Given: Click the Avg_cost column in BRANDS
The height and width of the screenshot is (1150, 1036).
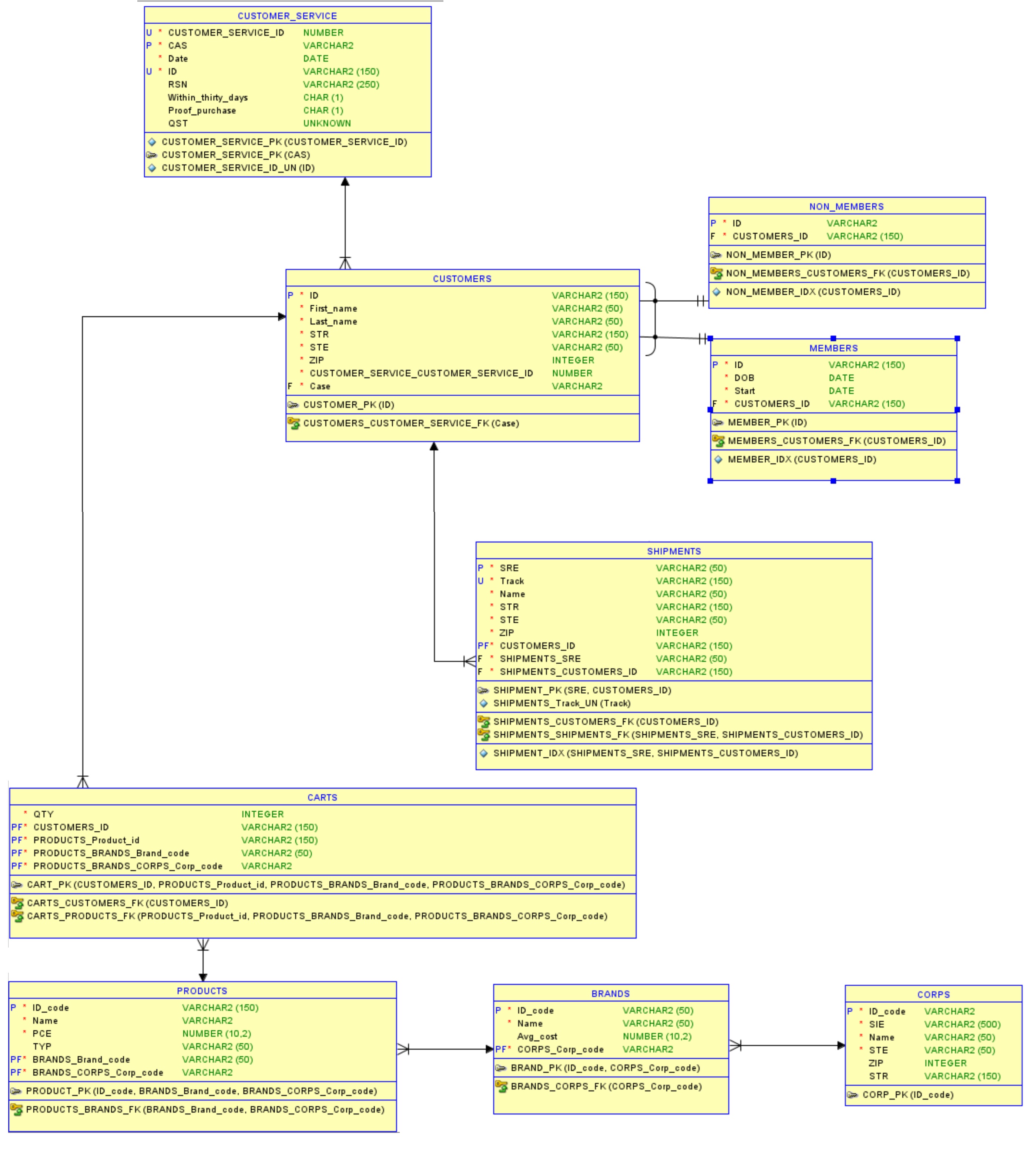Looking at the screenshot, I should [611, 1037].
